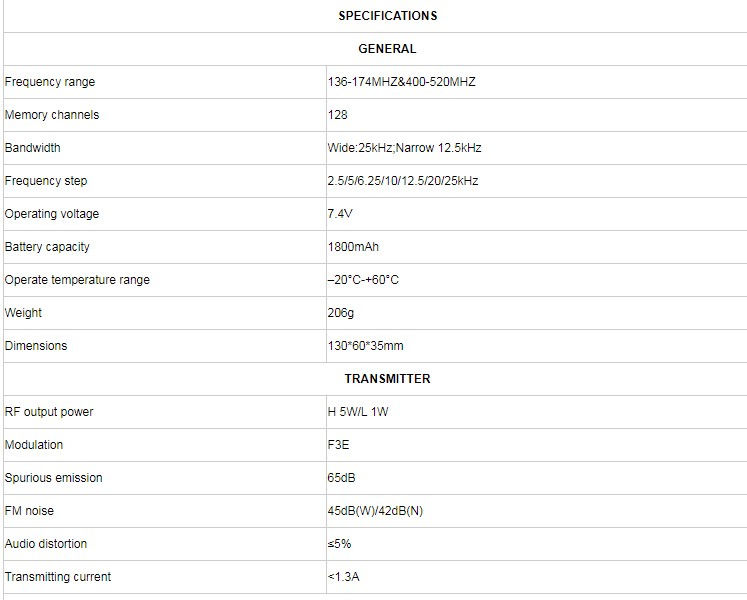Image resolution: width=747 pixels, height=600 pixels.
Task: Click the SPECIFICATIONS table heading
Action: [x=387, y=16]
